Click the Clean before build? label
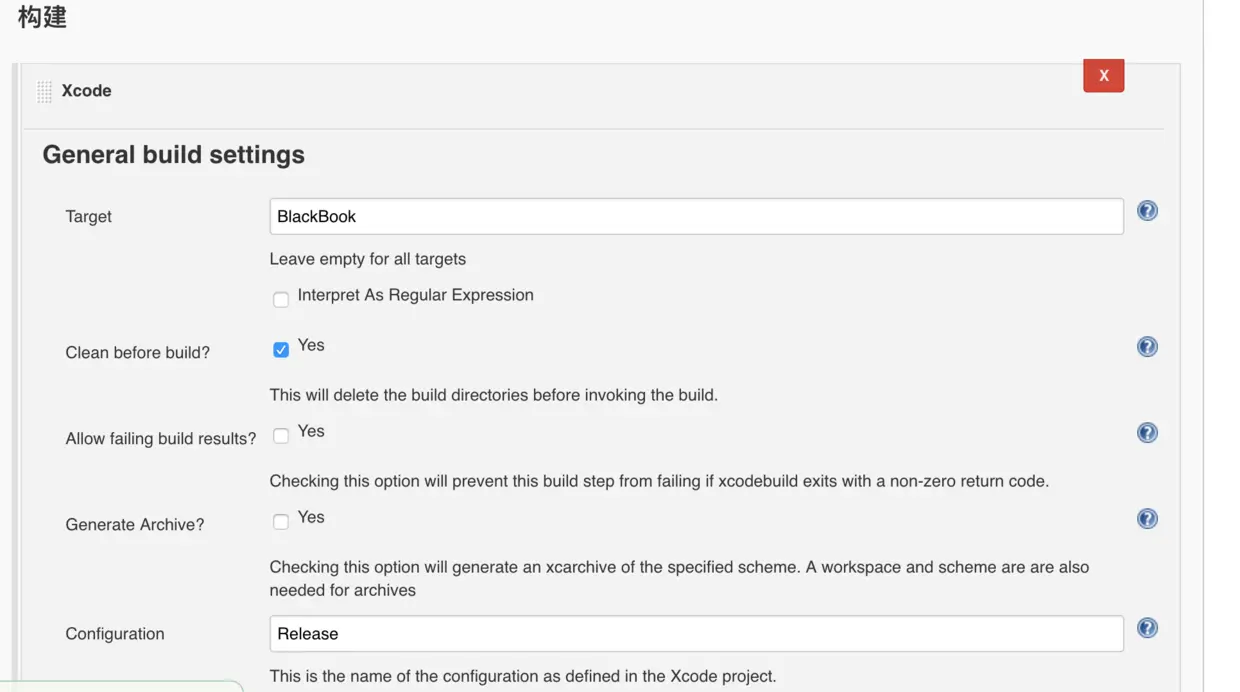This screenshot has height=692, width=1240. pyautogui.click(x=137, y=353)
